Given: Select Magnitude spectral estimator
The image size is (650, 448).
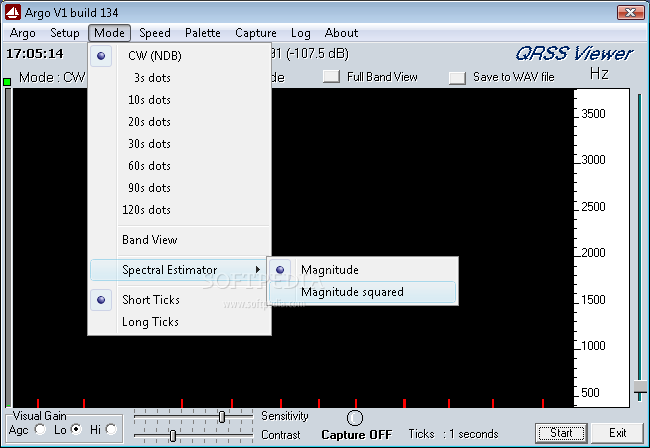Looking at the screenshot, I should coord(363,270).
